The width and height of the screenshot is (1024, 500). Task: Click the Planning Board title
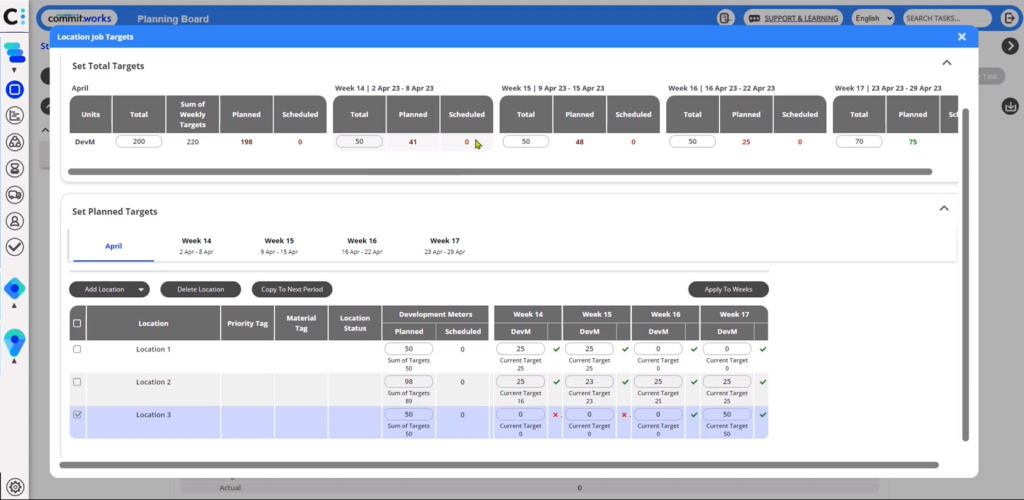(173, 19)
